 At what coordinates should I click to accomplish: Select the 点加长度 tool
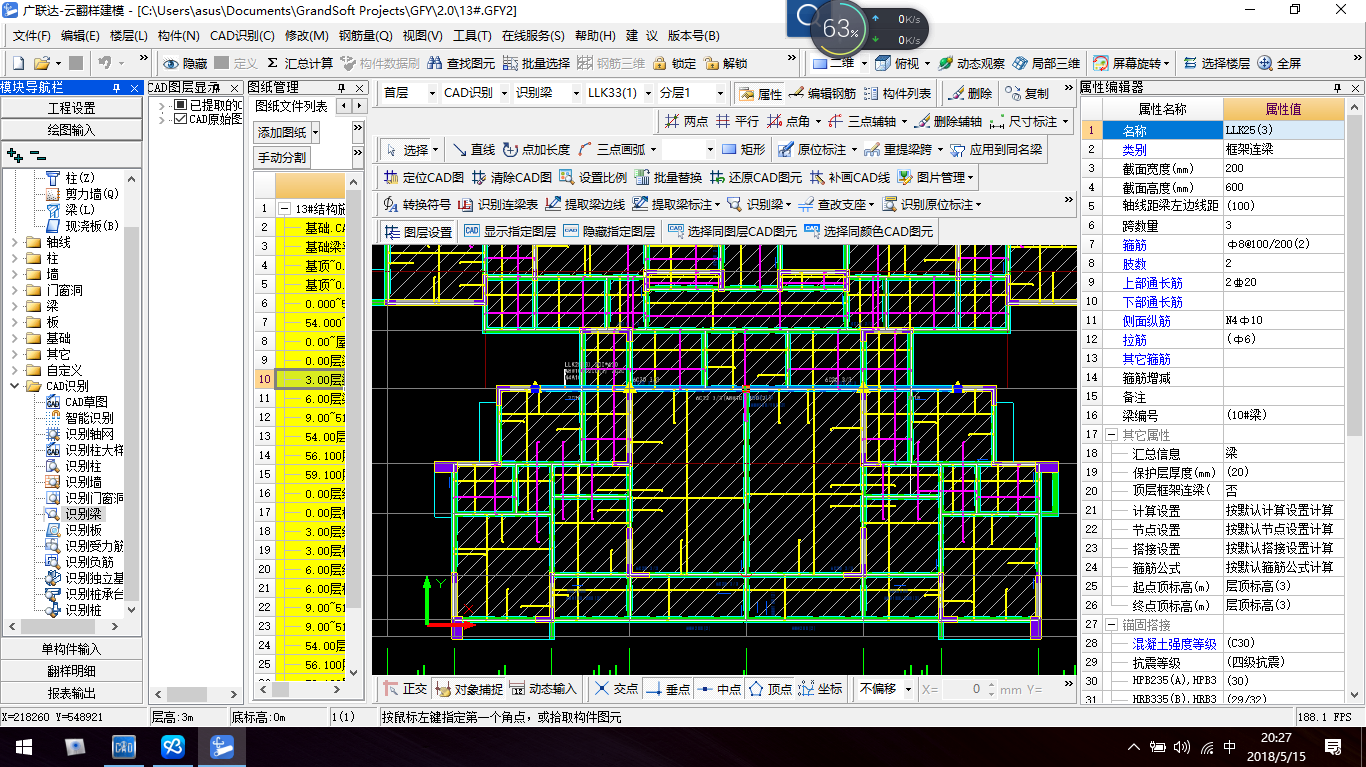point(536,150)
